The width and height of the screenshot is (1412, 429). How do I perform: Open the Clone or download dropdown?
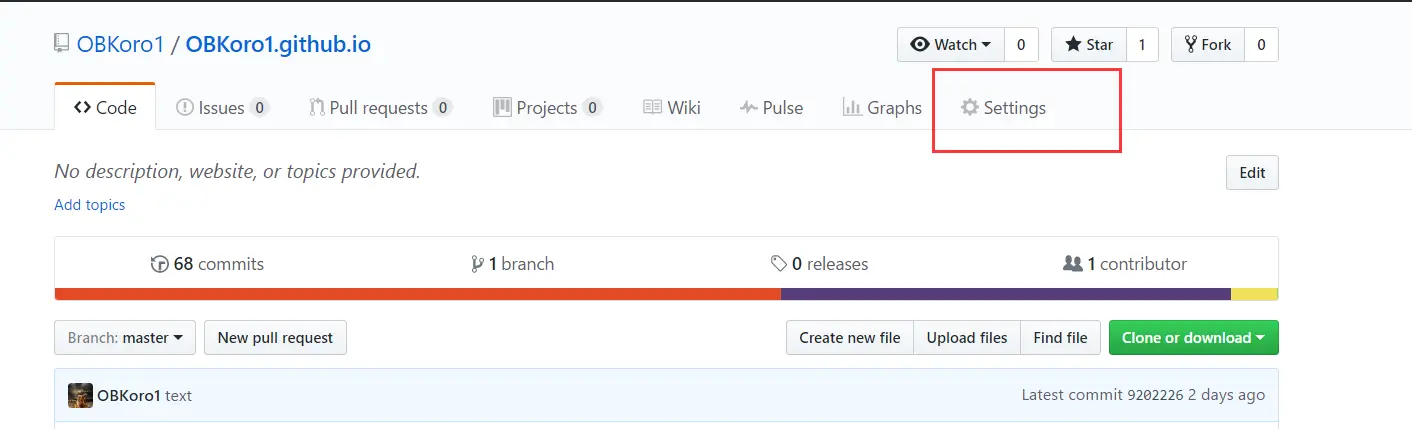pyautogui.click(x=1193, y=338)
